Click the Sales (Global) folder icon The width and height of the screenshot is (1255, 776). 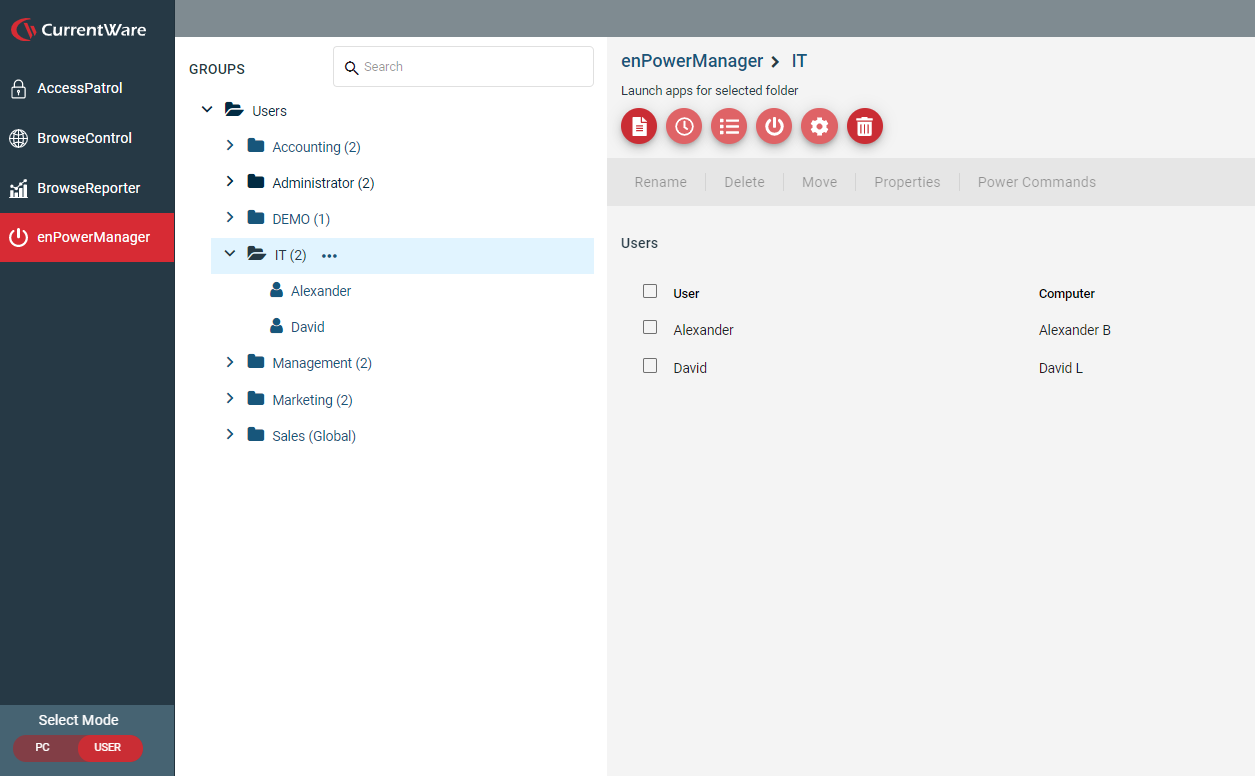pyautogui.click(x=256, y=435)
